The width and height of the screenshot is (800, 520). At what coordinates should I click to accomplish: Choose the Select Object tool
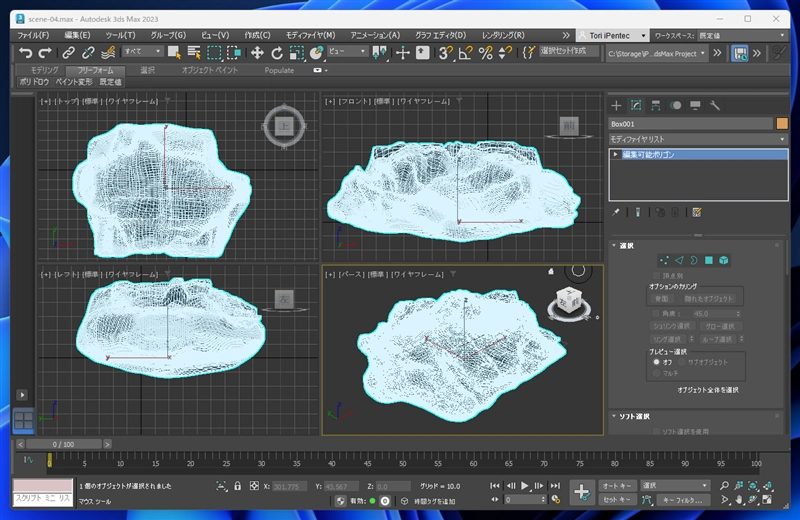(174, 53)
